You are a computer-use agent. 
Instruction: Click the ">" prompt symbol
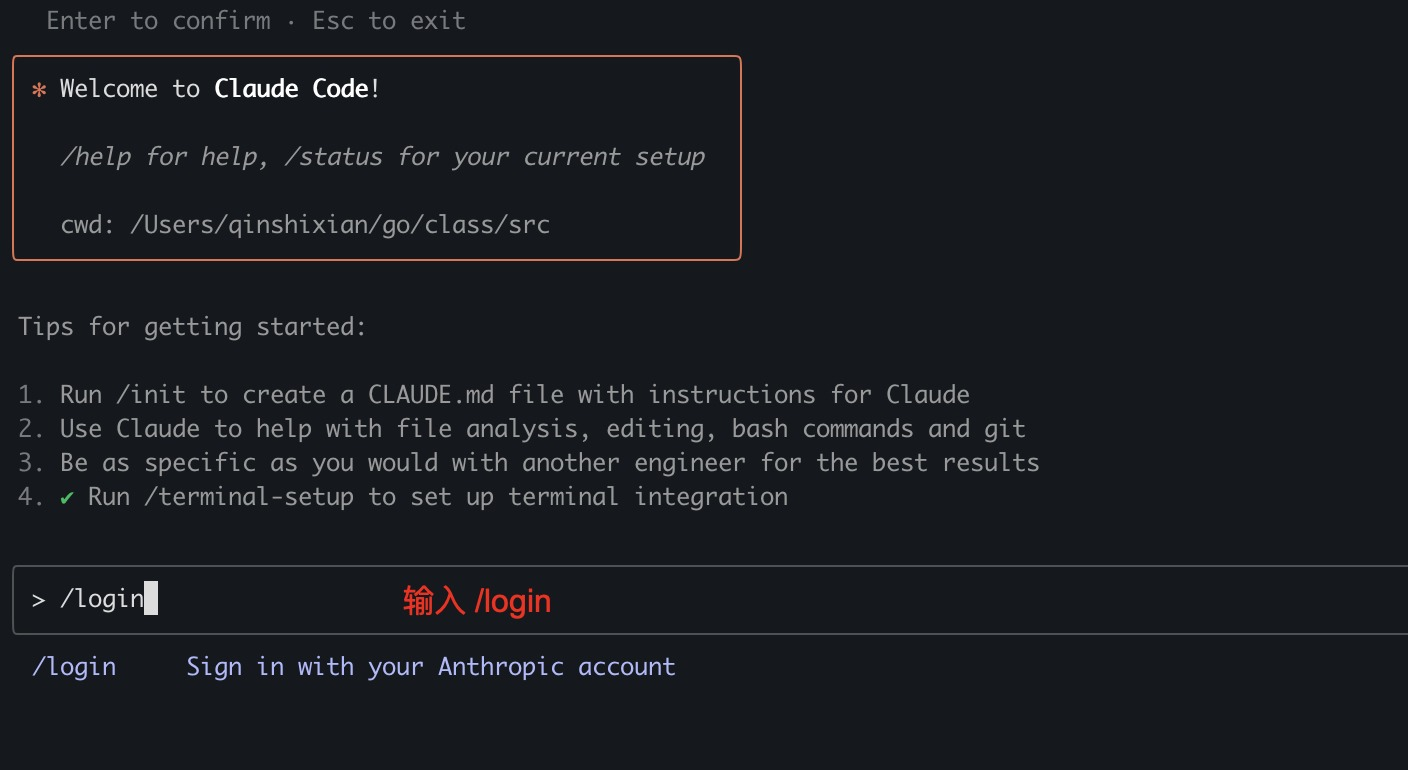pos(38,600)
